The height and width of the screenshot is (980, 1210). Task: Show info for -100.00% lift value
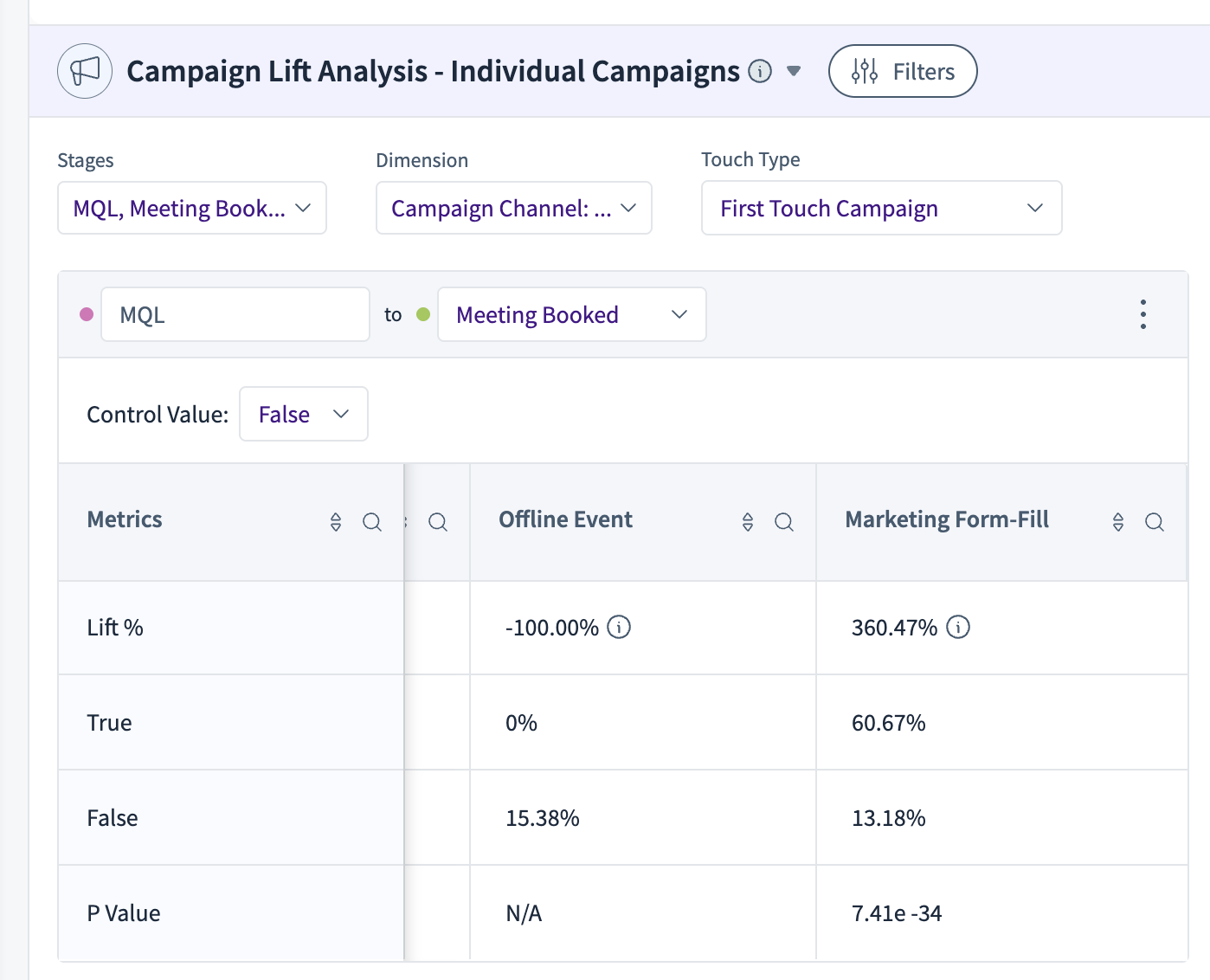[619, 627]
